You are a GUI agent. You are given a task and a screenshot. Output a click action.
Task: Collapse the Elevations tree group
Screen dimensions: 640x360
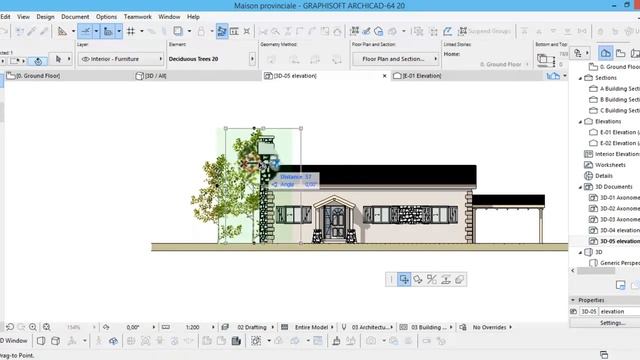[x=580, y=122]
